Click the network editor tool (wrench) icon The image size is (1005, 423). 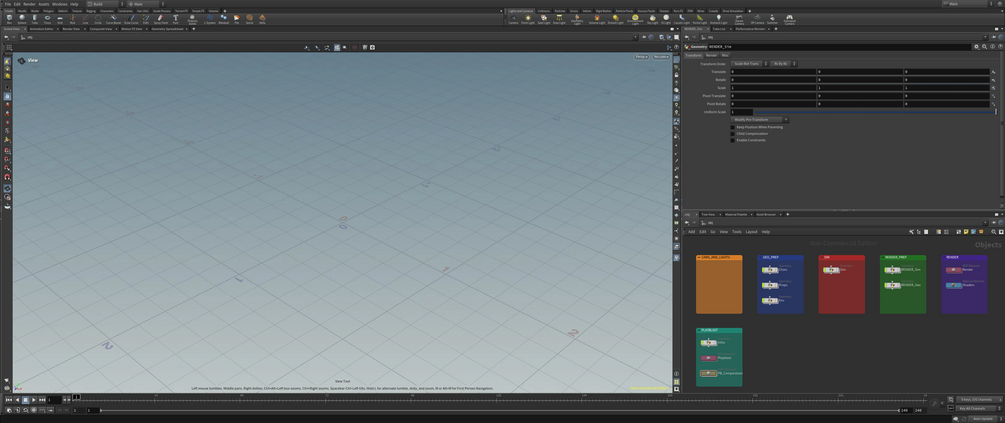coord(911,231)
